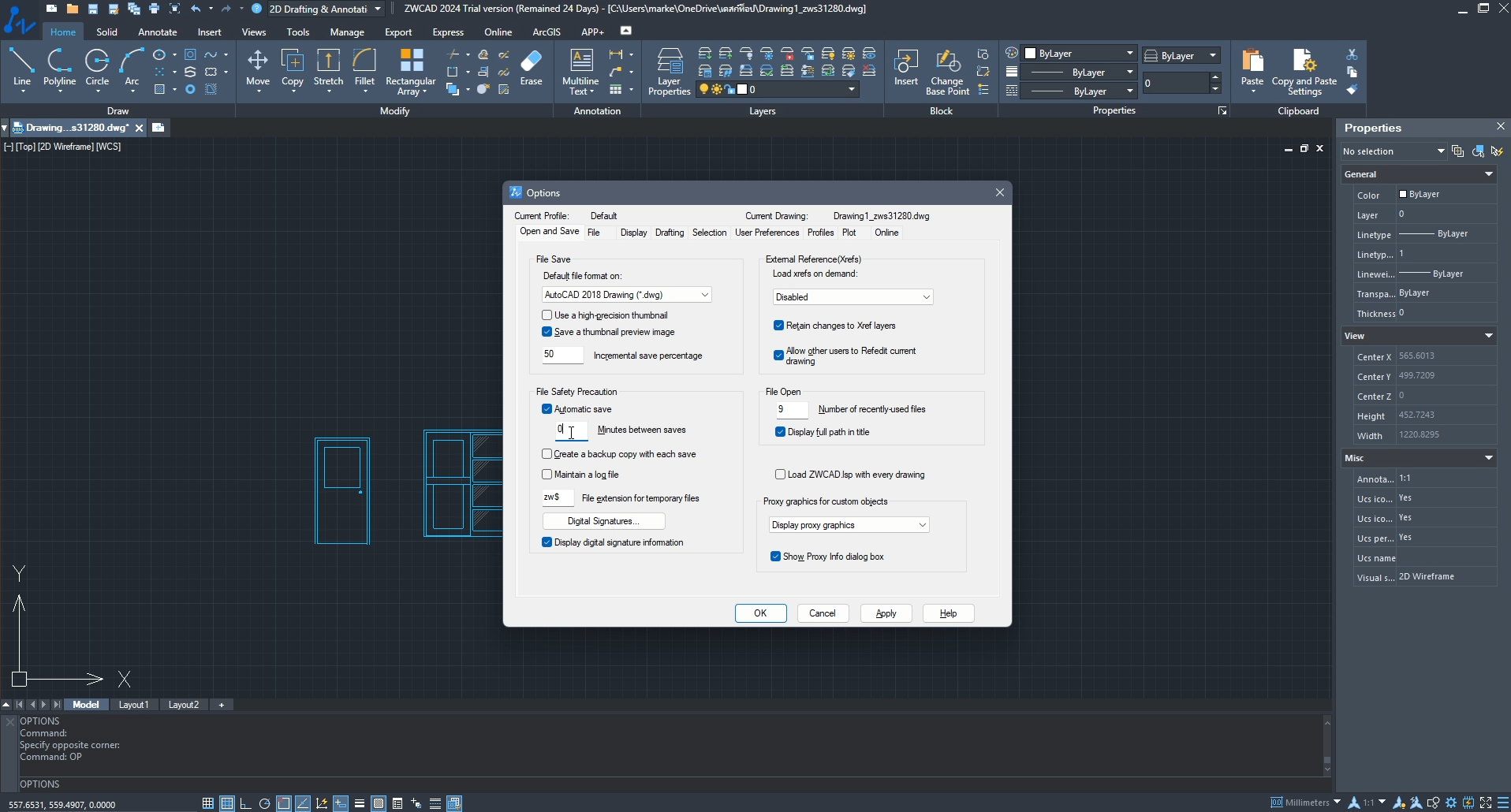The image size is (1511, 812).
Task: Activate the Move tool
Action: click(x=258, y=69)
